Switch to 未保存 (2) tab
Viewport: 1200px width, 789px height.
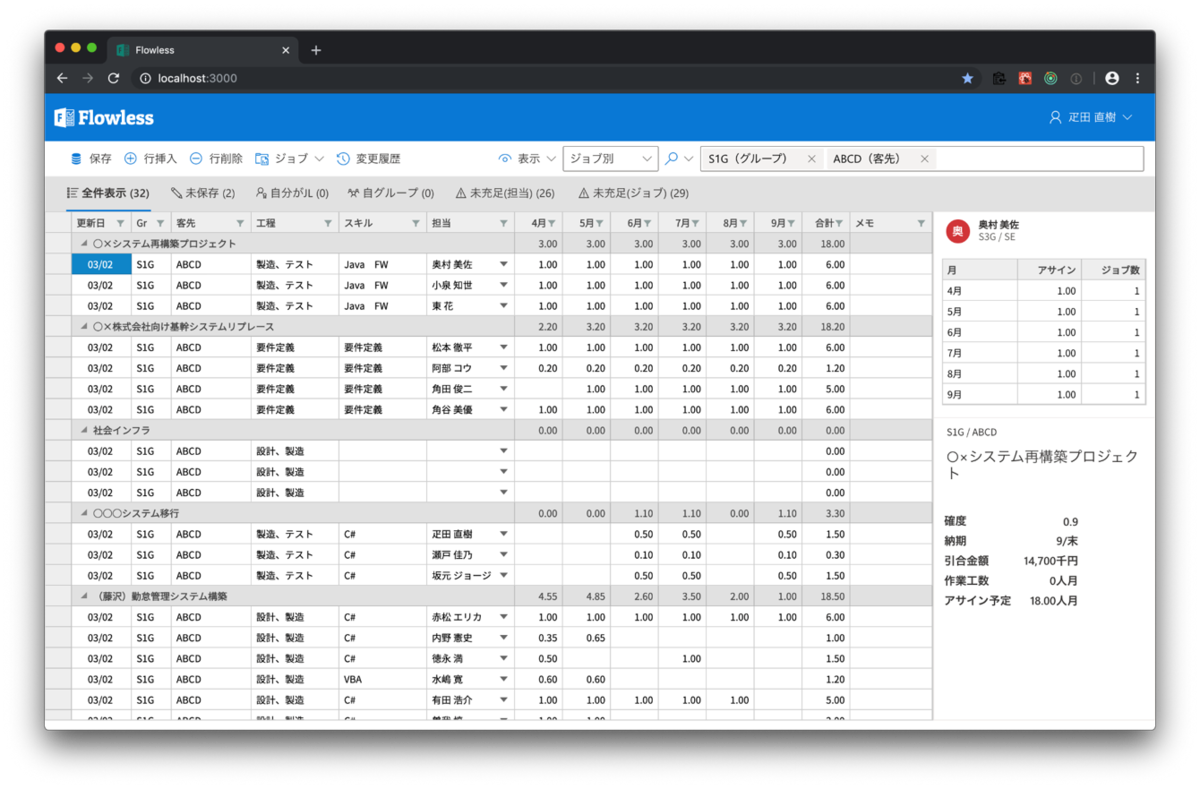click(x=203, y=193)
